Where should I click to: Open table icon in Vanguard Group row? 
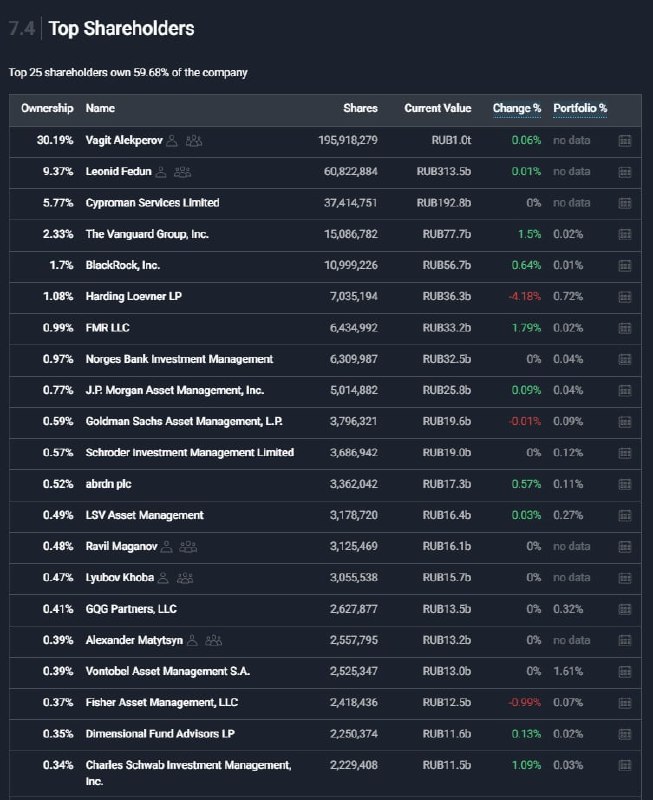[625, 234]
